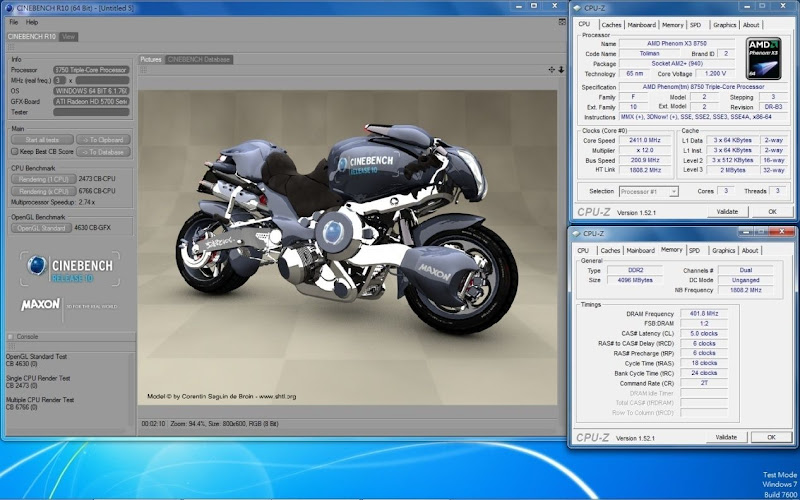Open Graphics tab in lower CPU-Z window
This screenshot has height=500, width=800.
click(x=724, y=251)
